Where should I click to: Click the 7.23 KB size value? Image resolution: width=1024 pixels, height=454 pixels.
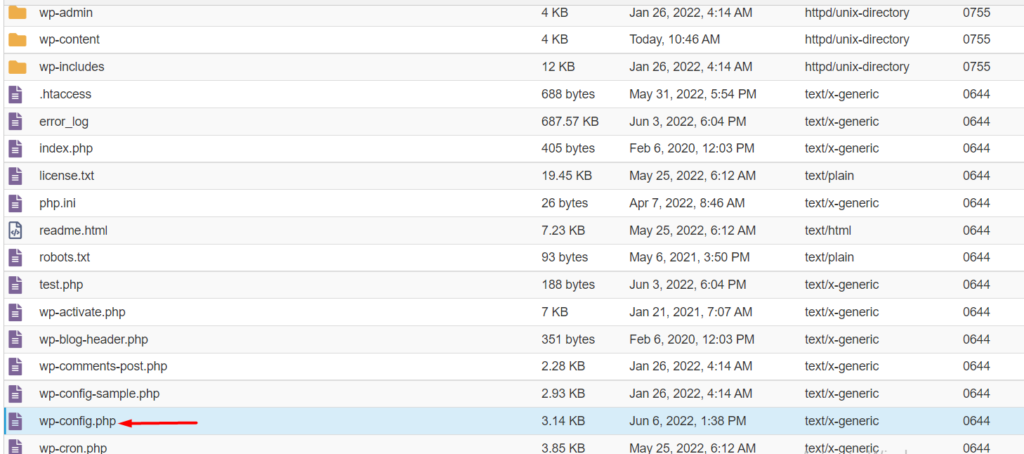563,230
